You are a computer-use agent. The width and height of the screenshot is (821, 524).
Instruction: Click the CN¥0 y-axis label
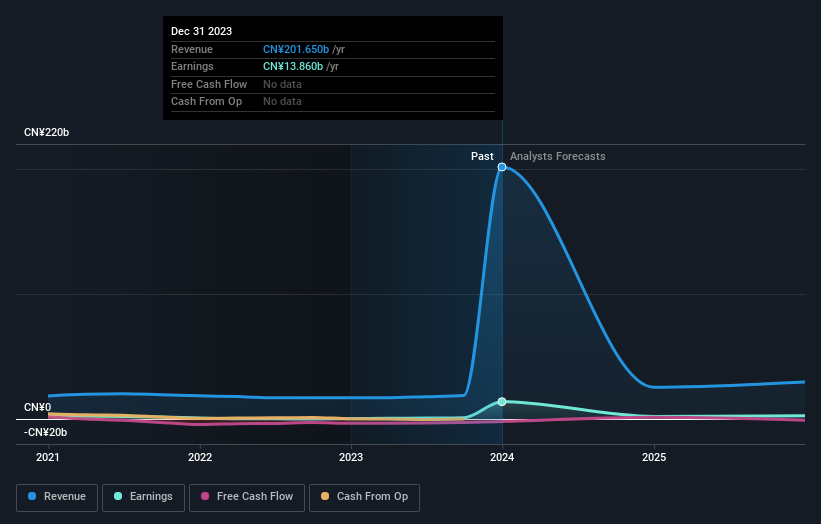coord(38,407)
